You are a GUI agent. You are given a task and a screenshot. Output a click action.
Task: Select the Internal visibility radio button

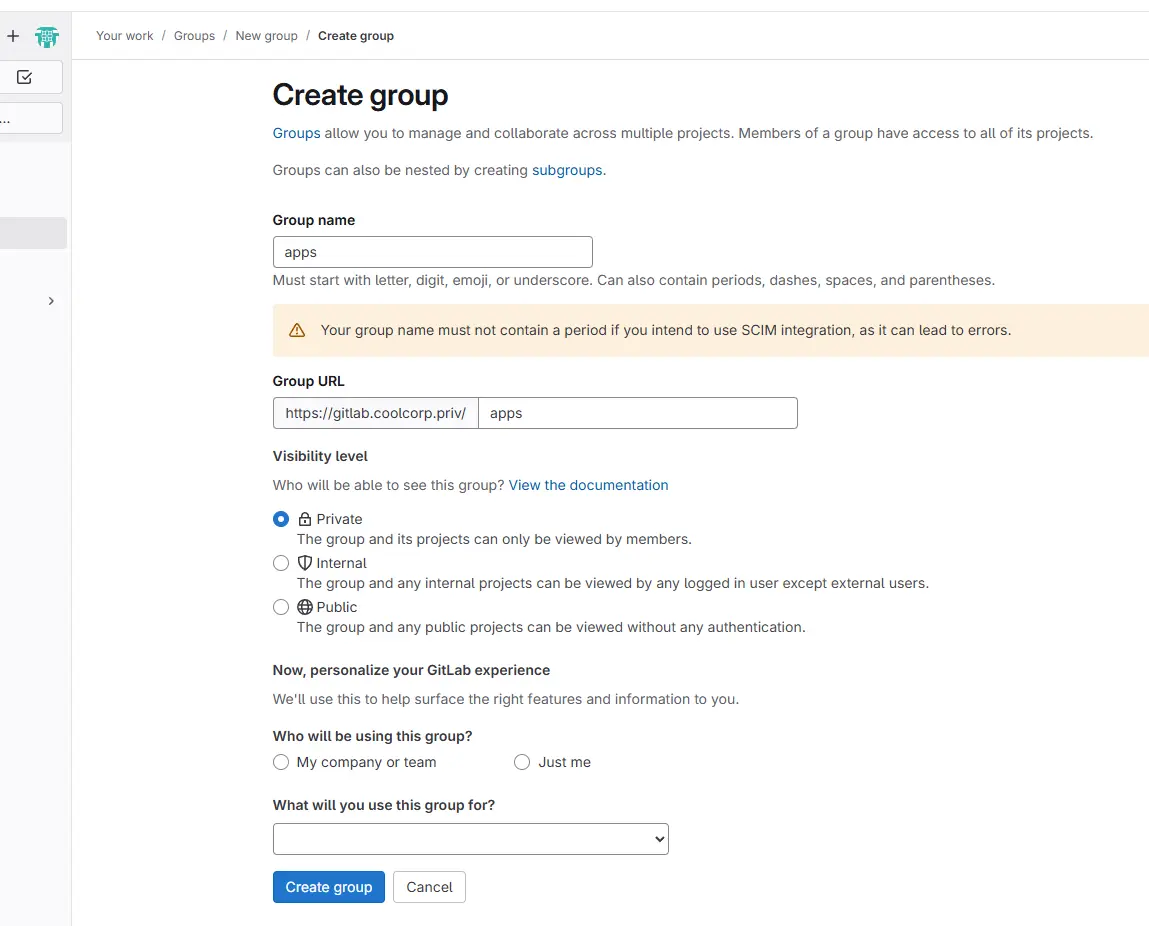(x=281, y=563)
